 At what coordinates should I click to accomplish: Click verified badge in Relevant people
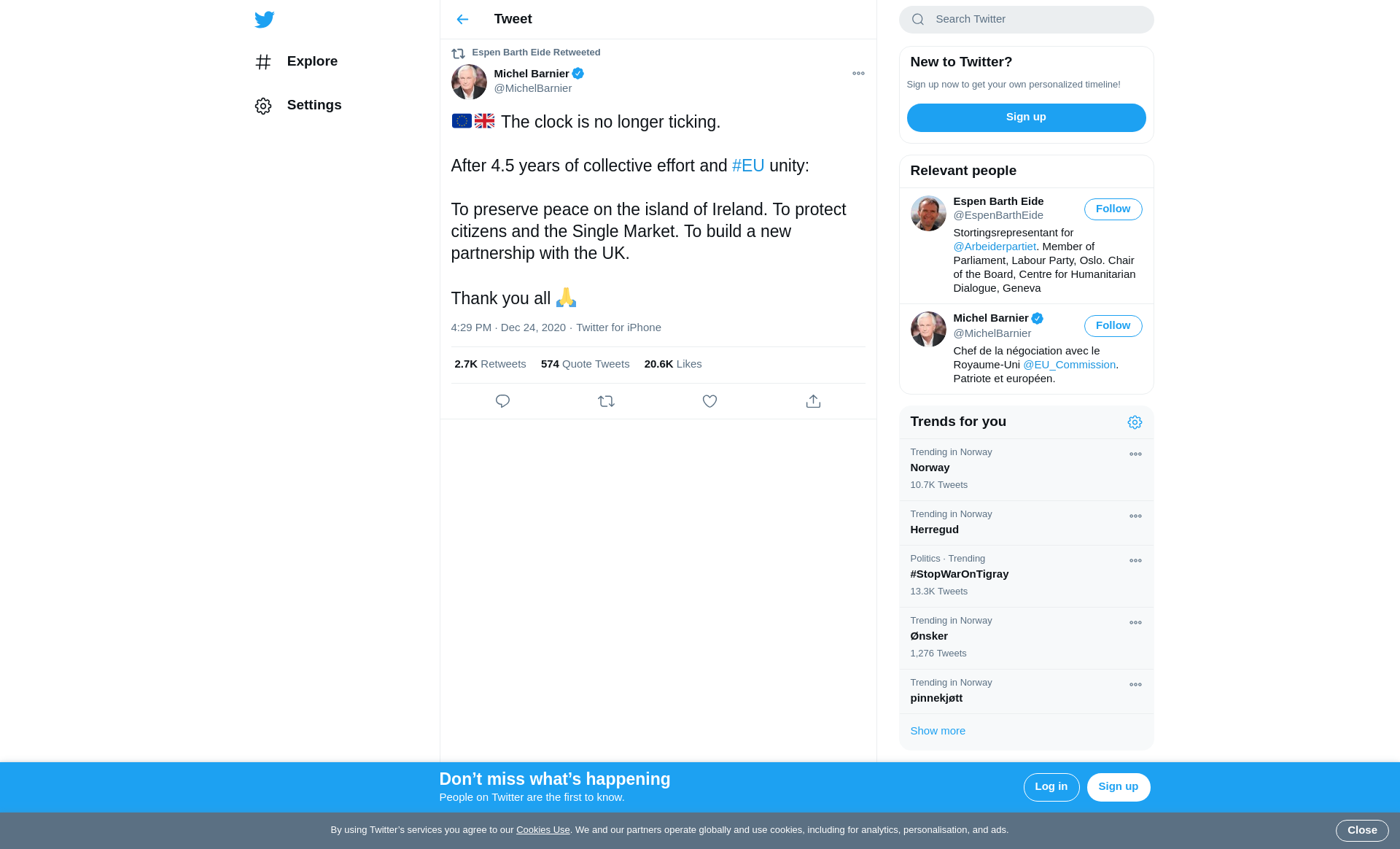point(1037,319)
